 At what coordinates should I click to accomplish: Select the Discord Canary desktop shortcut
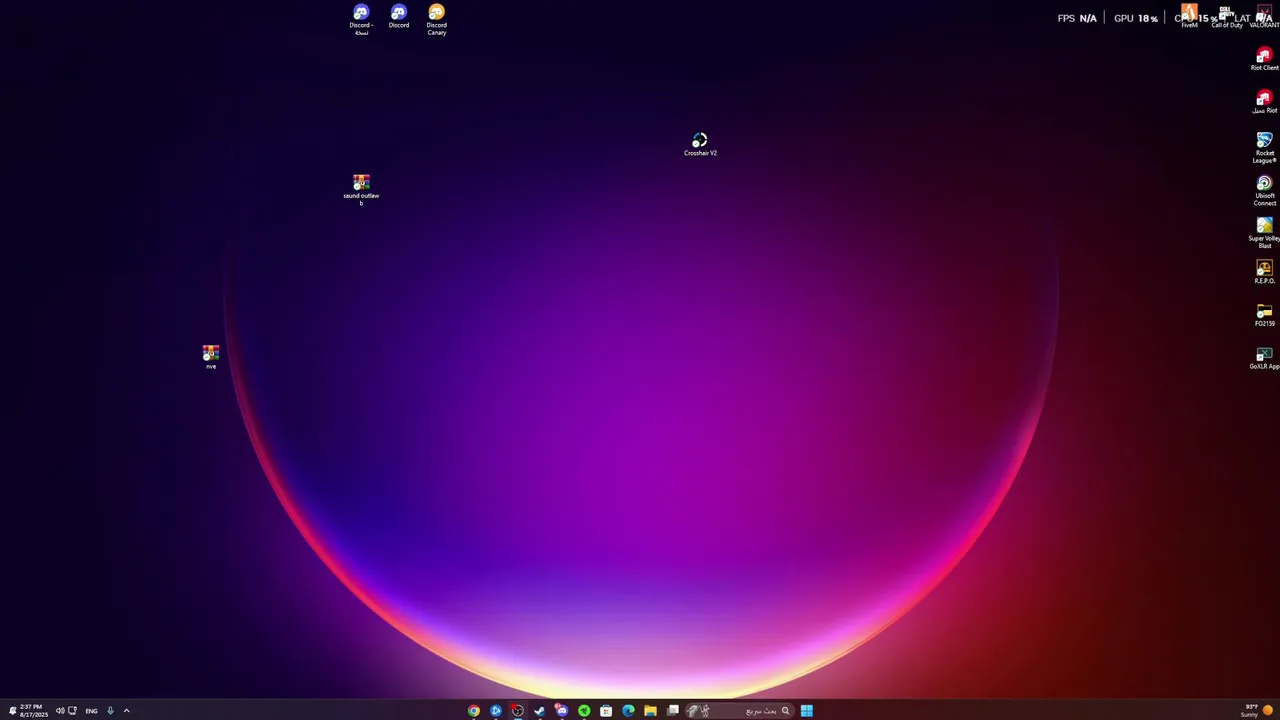(x=437, y=19)
